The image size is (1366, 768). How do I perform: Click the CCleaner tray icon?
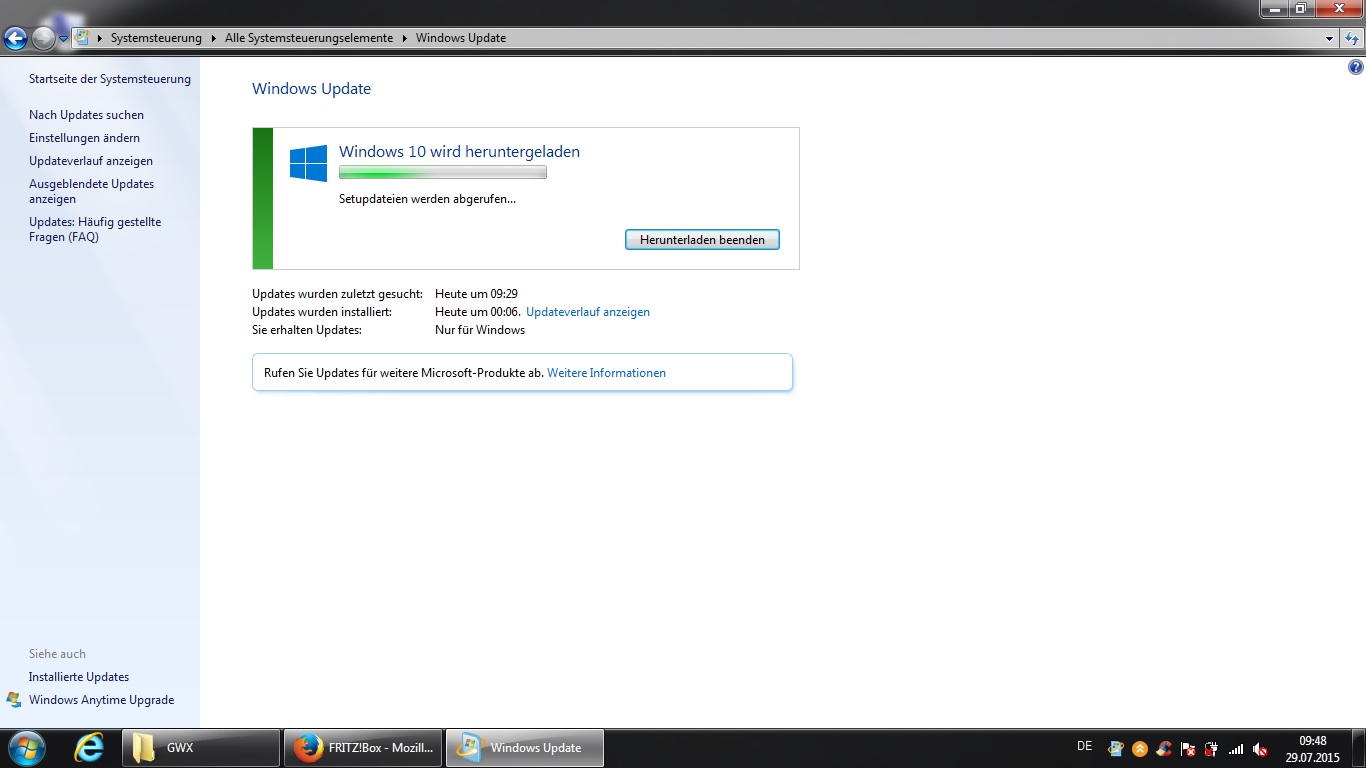(x=1164, y=749)
